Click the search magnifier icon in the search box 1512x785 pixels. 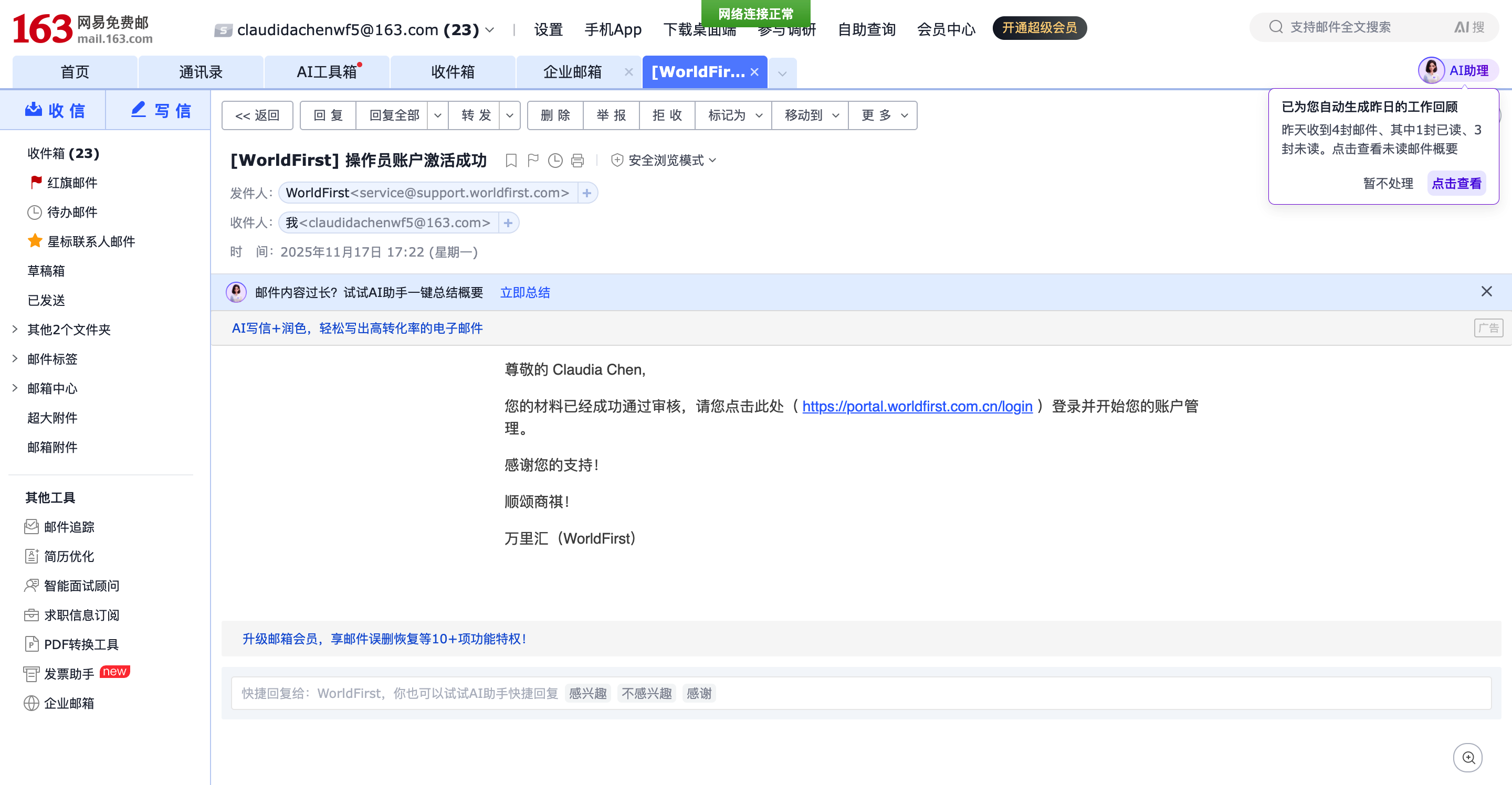pos(1276,27)
